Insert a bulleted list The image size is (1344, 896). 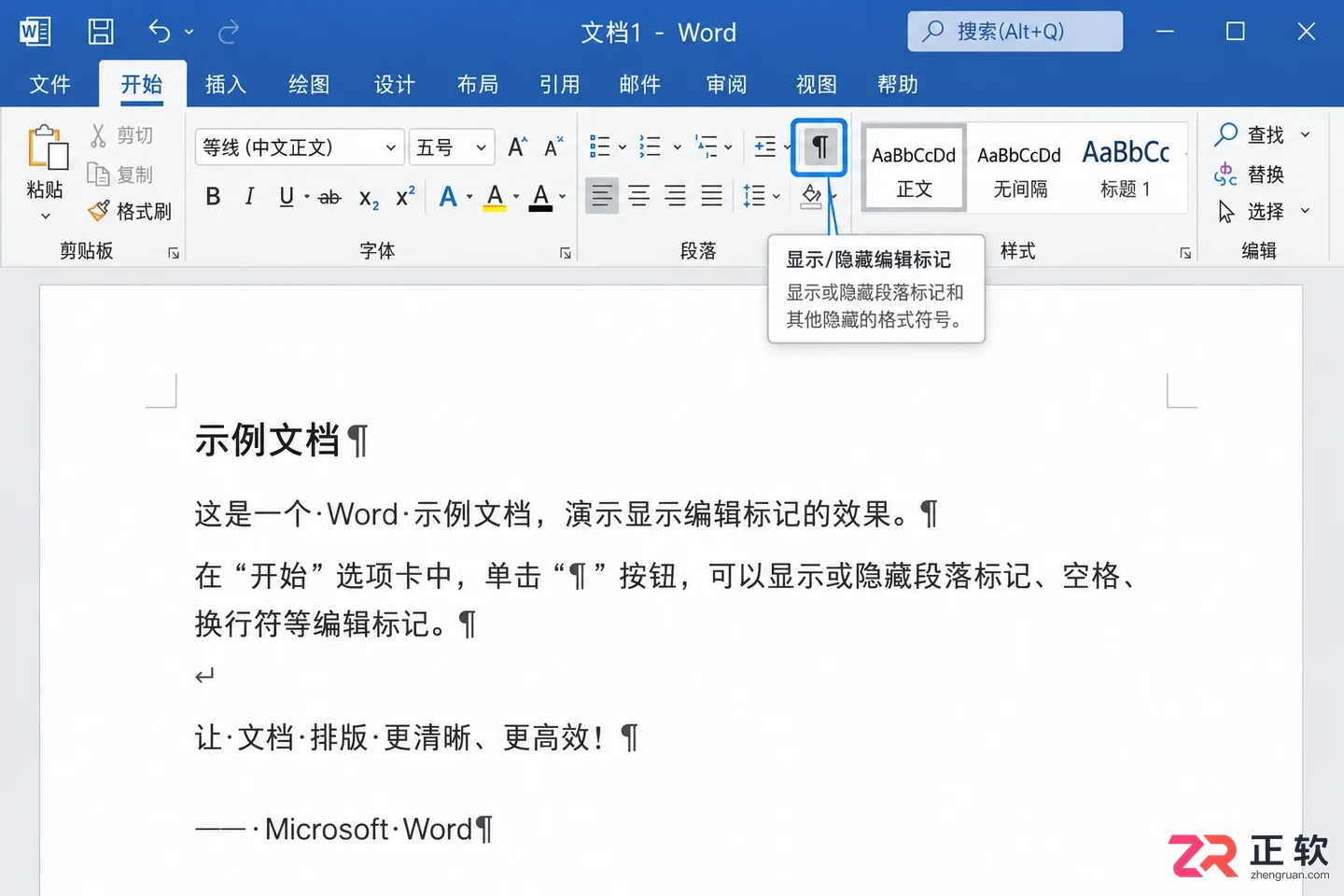click(599, 147)
